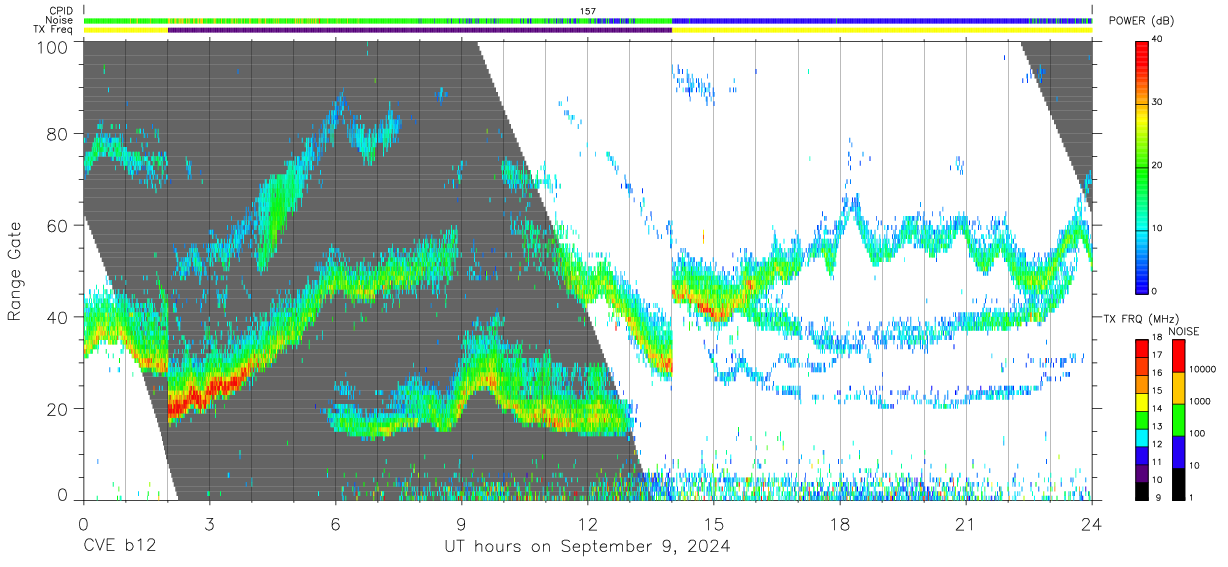The height and width of the screenshot is (567, 1228).
Task: Click the 24 hour tick on time axis
Action: [x=1091, y=525]
